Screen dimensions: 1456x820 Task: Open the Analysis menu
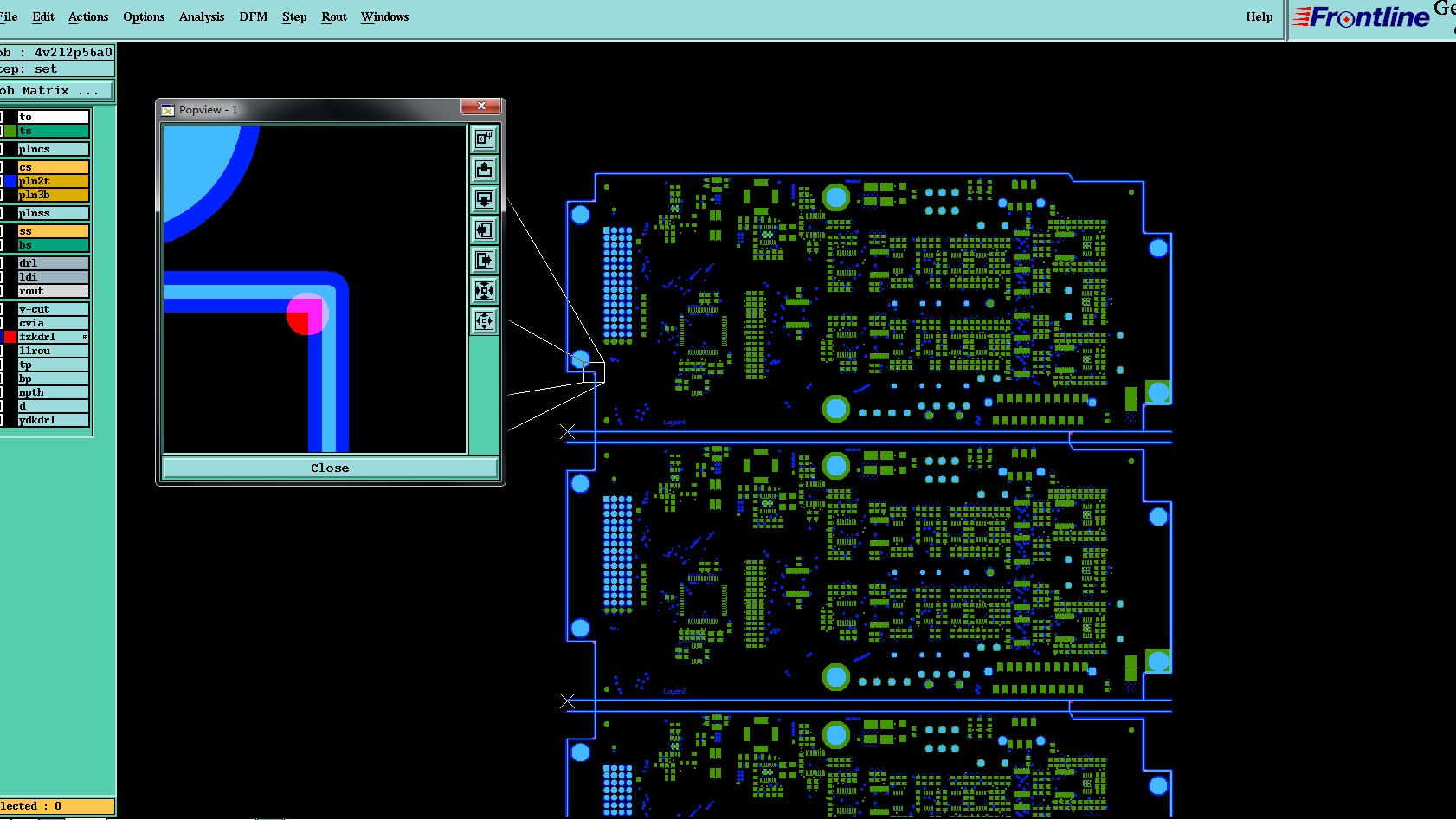(202, 16)
